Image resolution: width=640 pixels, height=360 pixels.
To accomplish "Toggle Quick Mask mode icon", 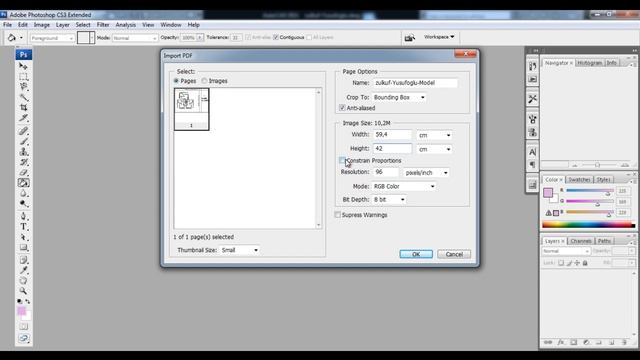I will click(23, 327).
